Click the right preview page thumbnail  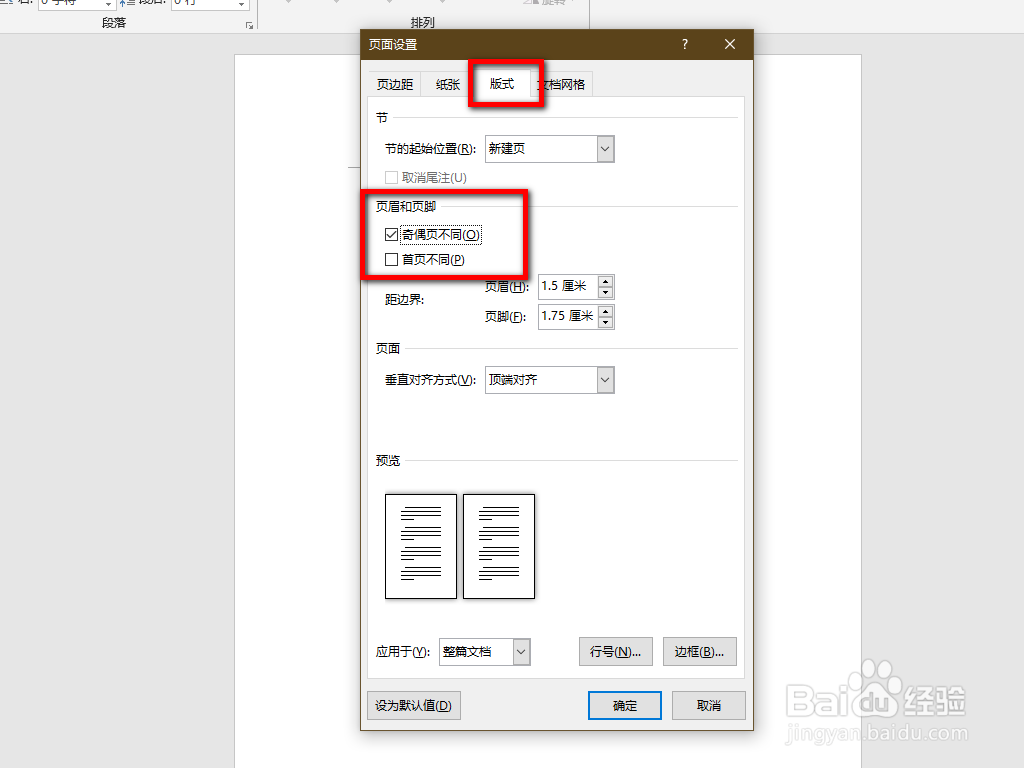[499, 546]
